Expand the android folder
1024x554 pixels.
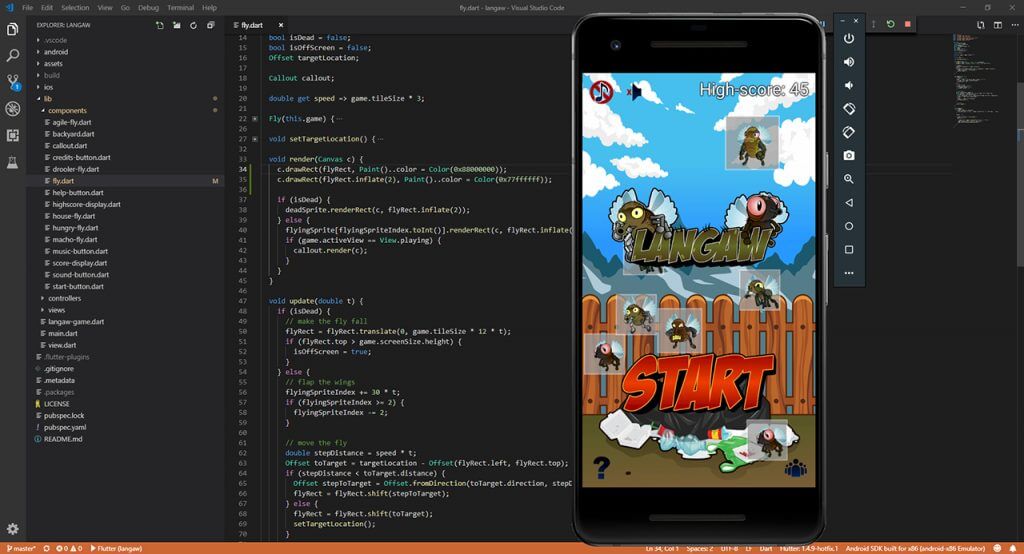pos(55,51)
